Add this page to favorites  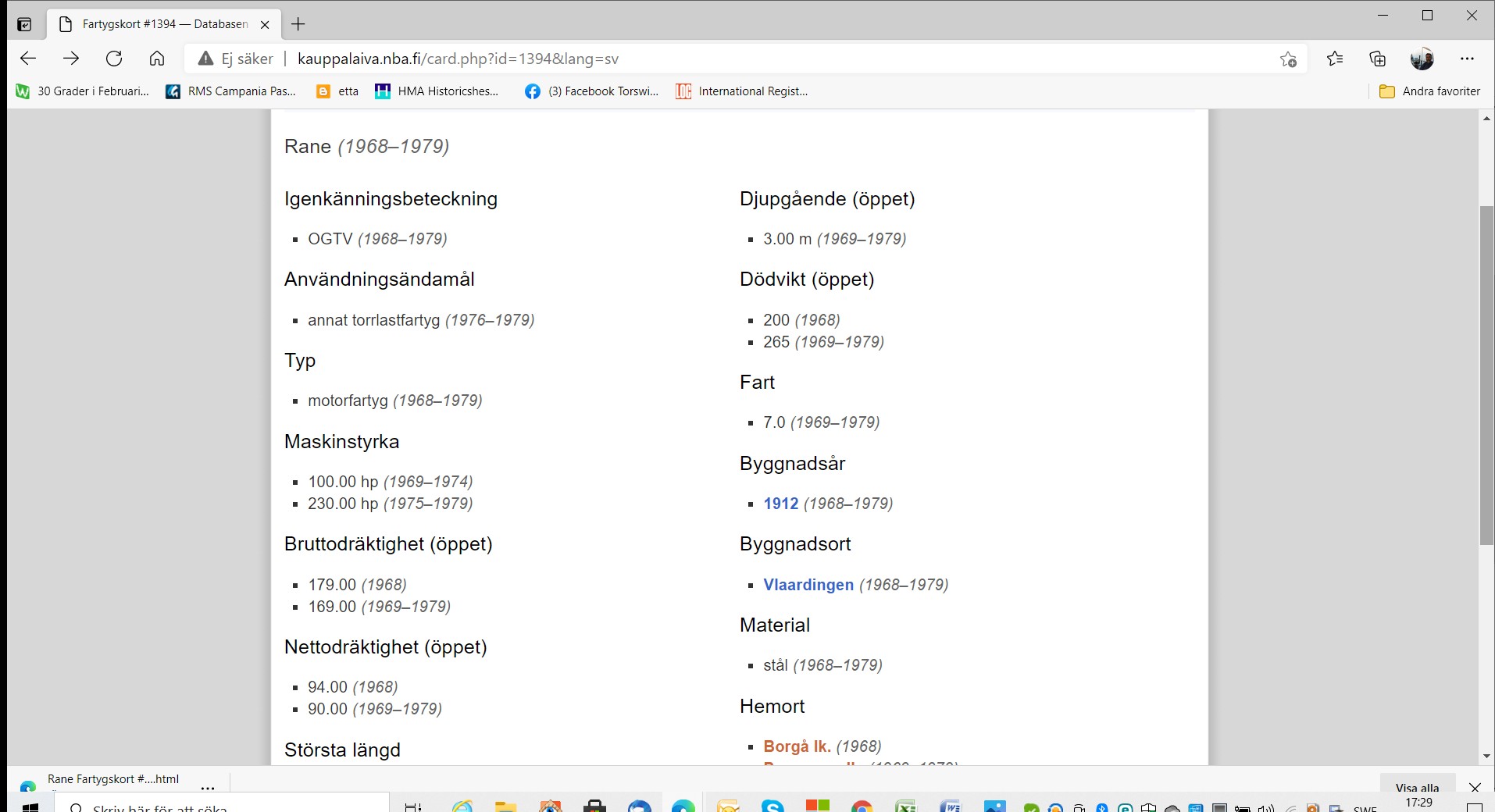pos(1288,59)
